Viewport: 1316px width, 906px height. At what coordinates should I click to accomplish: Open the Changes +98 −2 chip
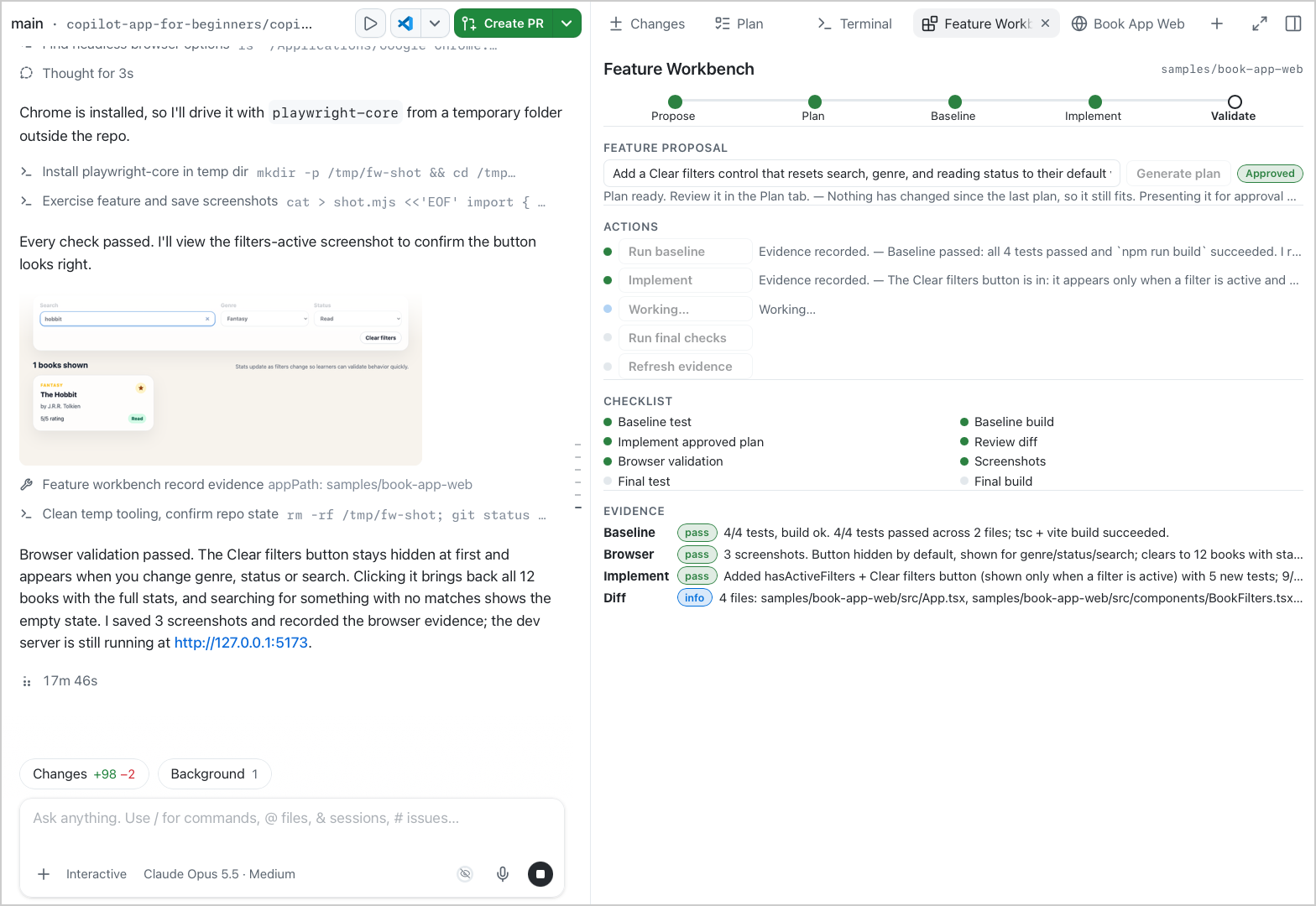(84, 774)
